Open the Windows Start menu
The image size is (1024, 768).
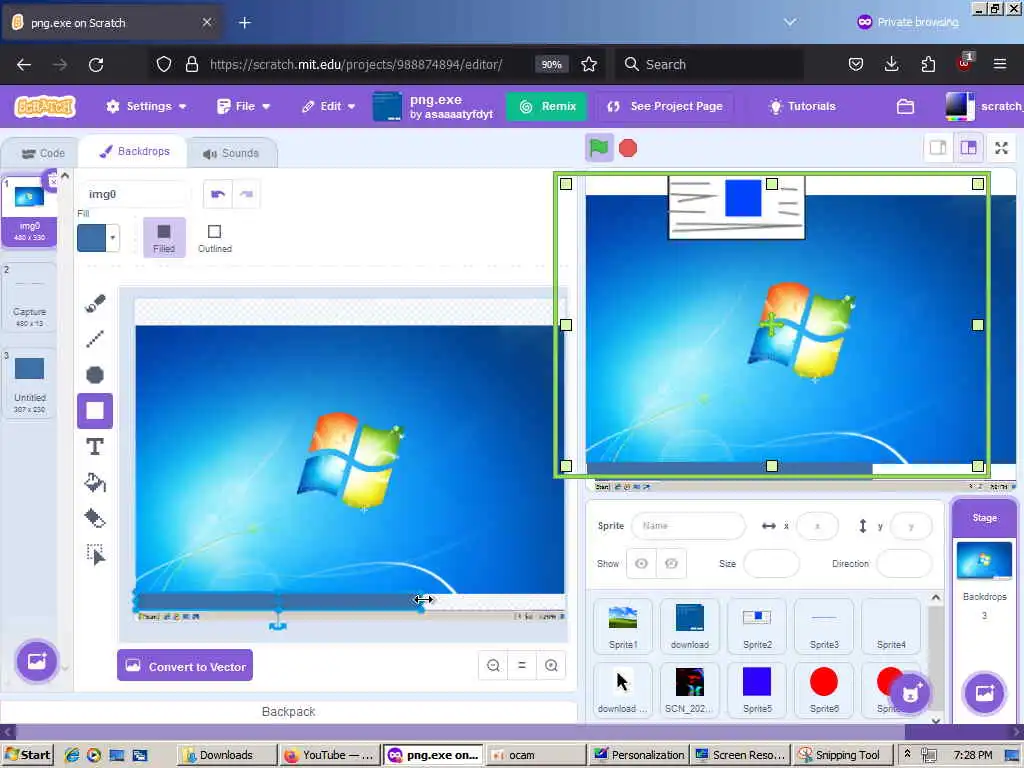[27, 755]
